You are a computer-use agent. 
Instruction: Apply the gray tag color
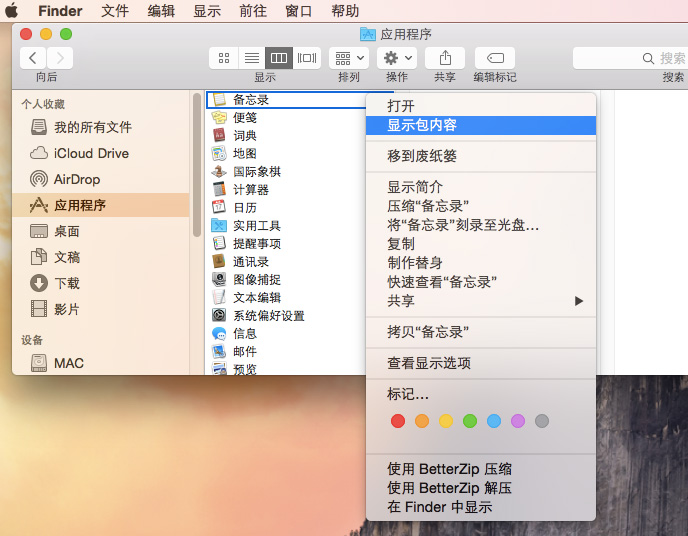point(542,421)
